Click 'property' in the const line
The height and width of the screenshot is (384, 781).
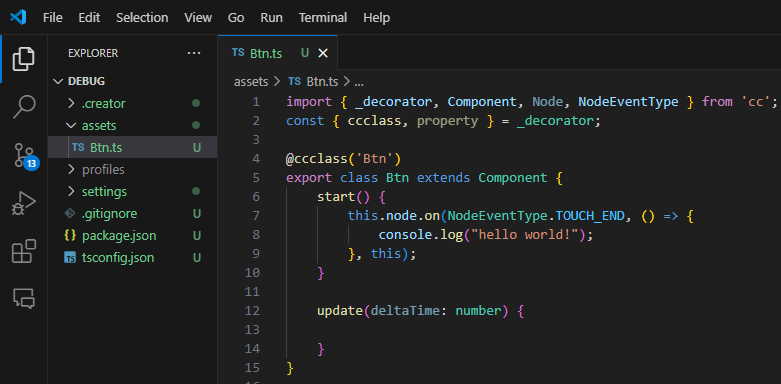(x=447, y=121)
